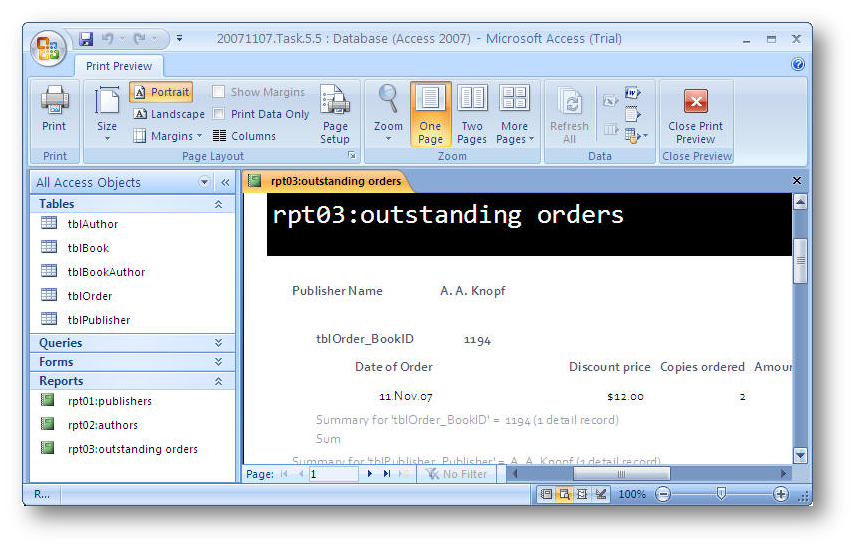Click the Office Button orb

pos(48,46)
